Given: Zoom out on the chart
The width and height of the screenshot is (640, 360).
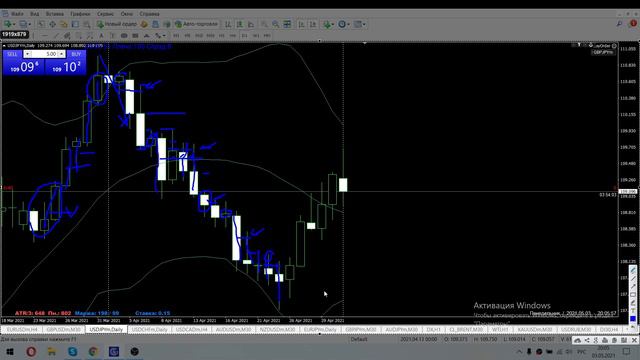Looking at the screenshot, I should (276, 24).
